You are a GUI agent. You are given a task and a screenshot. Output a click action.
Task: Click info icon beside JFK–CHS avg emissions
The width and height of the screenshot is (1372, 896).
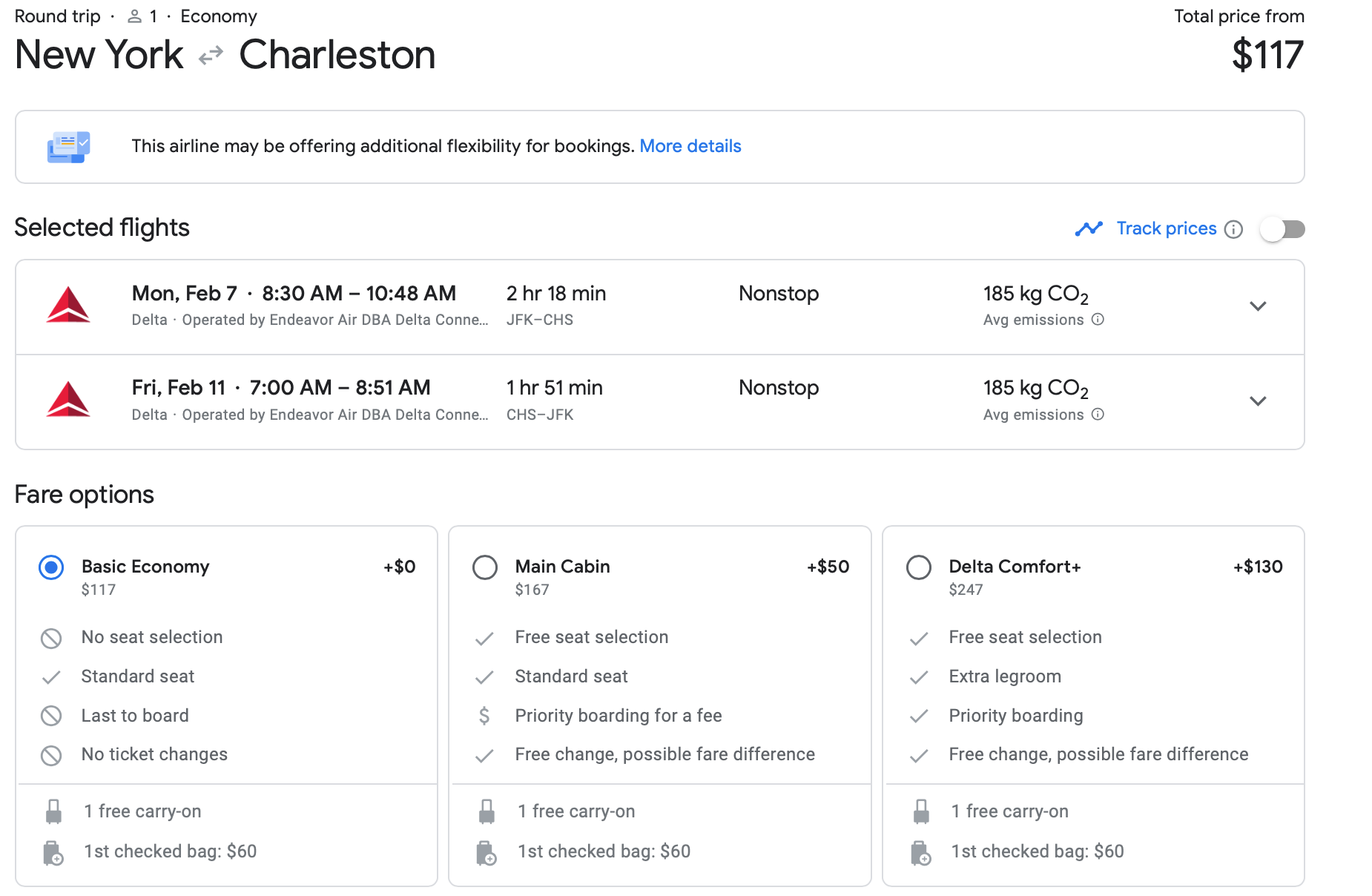(1098, 320)
